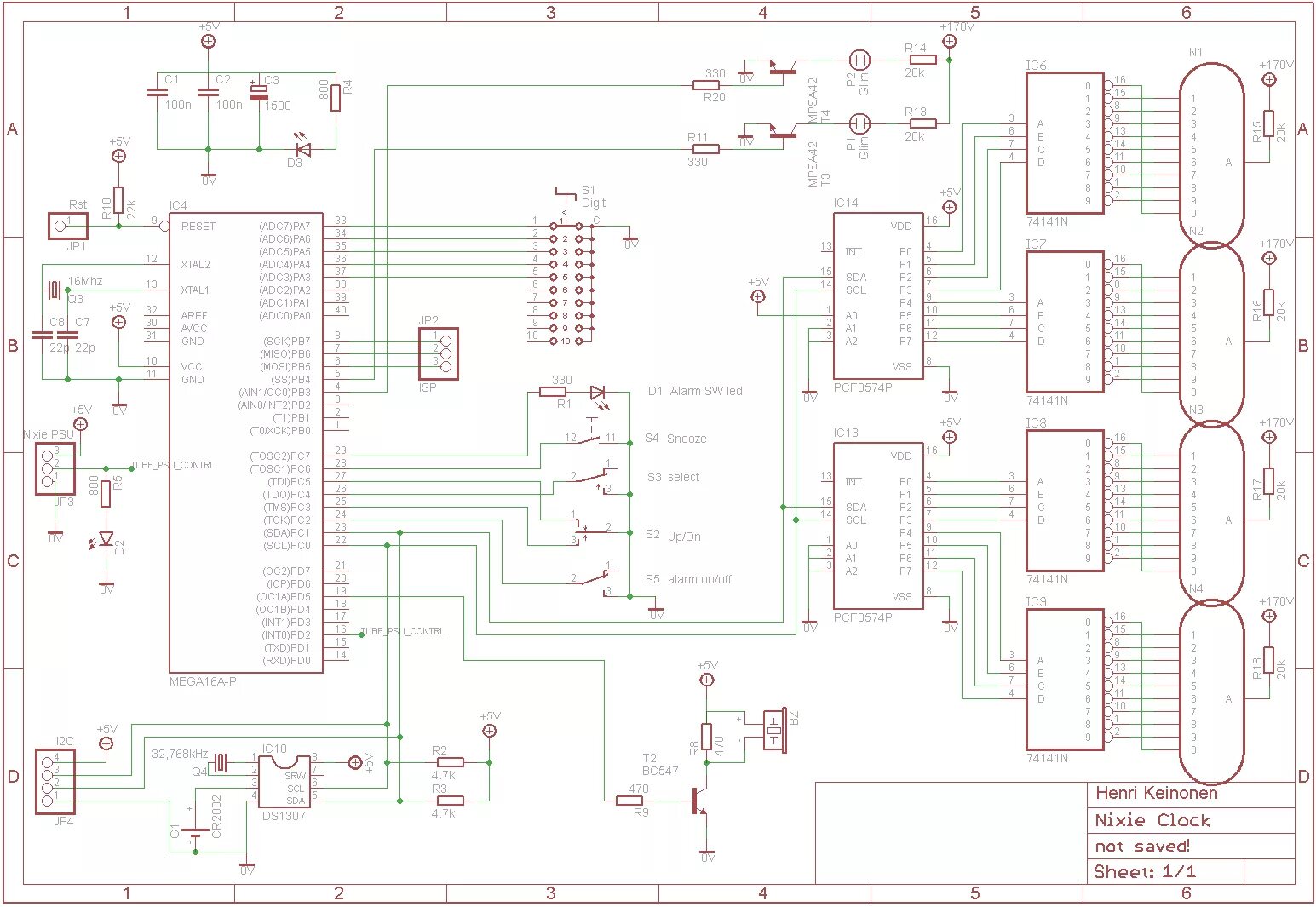
Task: Select the PCF8574P expander labeled IC14
Action: 878,296
